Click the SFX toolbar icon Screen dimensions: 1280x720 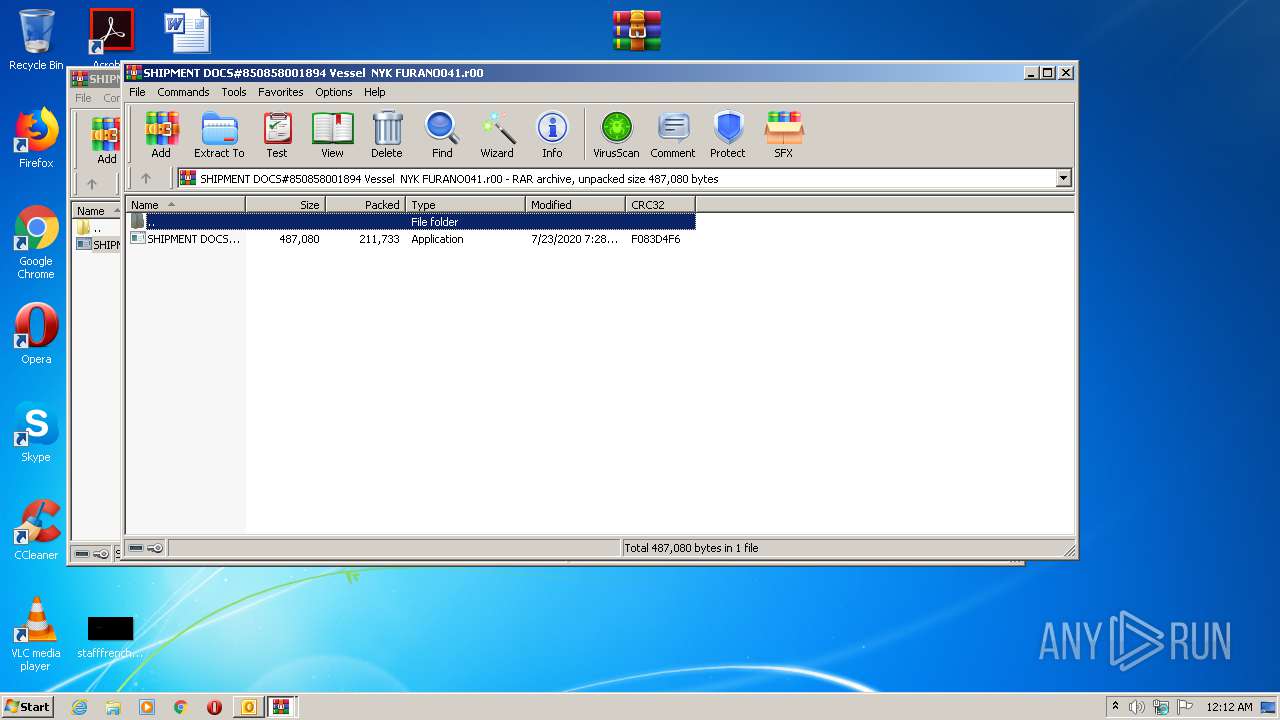[x=784, y=134]
